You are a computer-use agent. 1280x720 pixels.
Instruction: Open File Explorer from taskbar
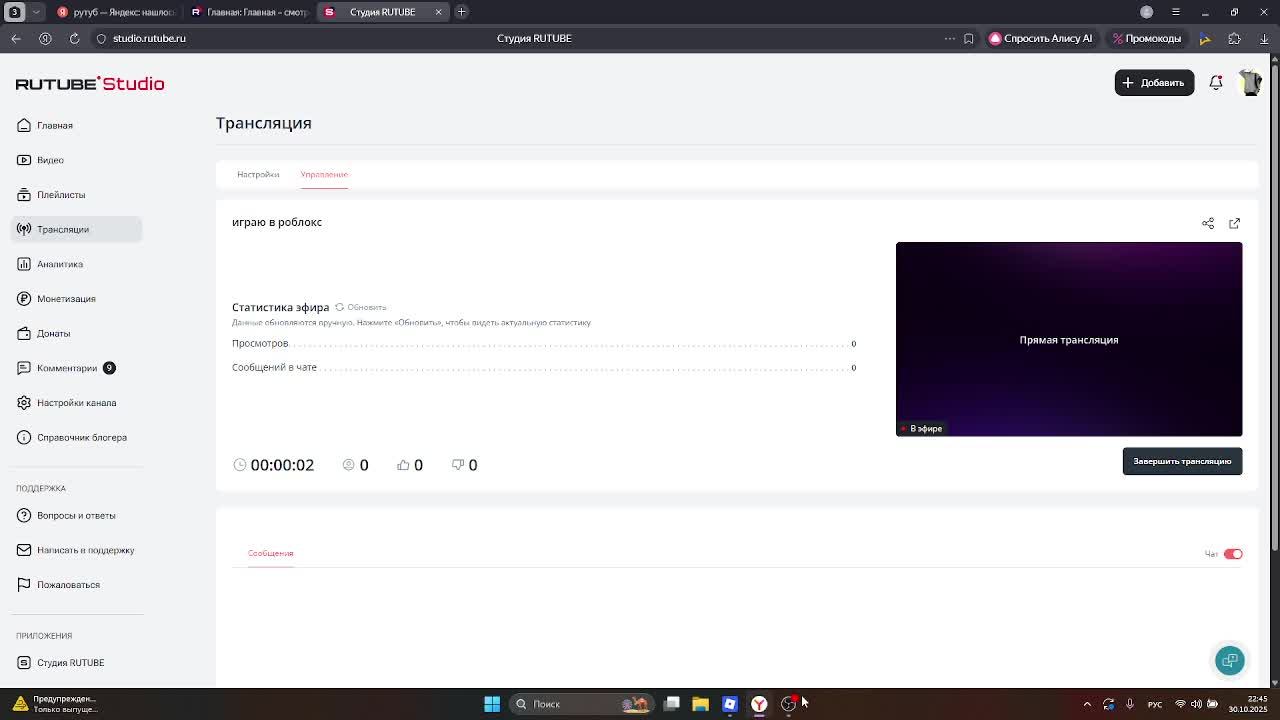tap(700, 704)
